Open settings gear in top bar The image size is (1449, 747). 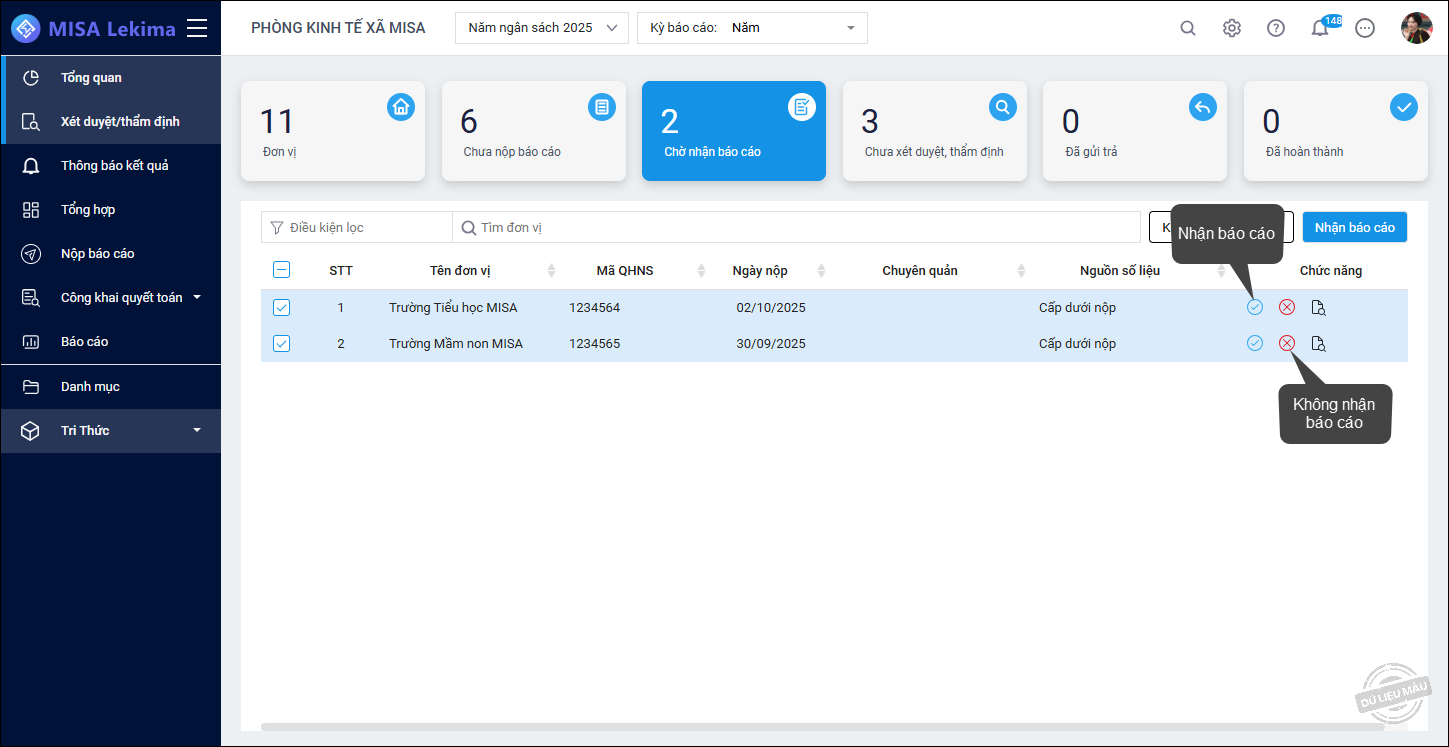(1232, 28)
